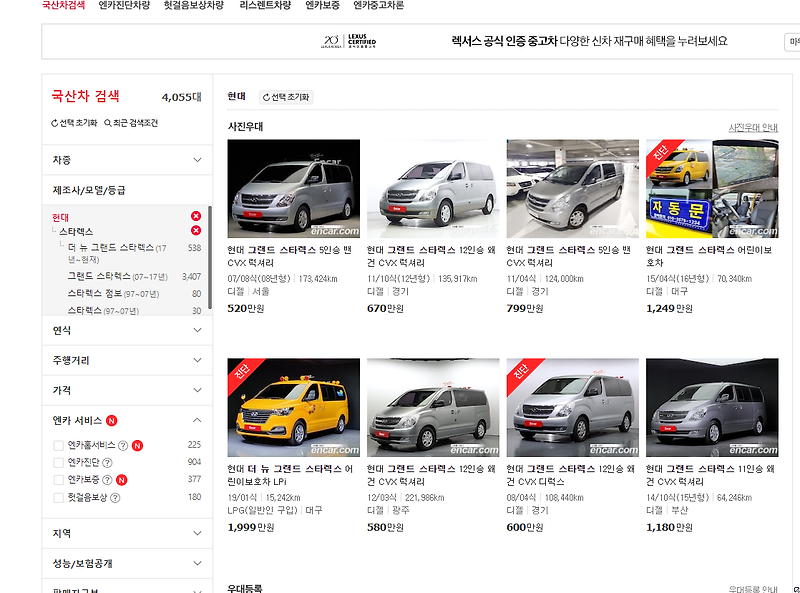Click the Lexus Certified logo in banner
The width and height of the screenshot is (800, 593).
click(x=348, y=41)
